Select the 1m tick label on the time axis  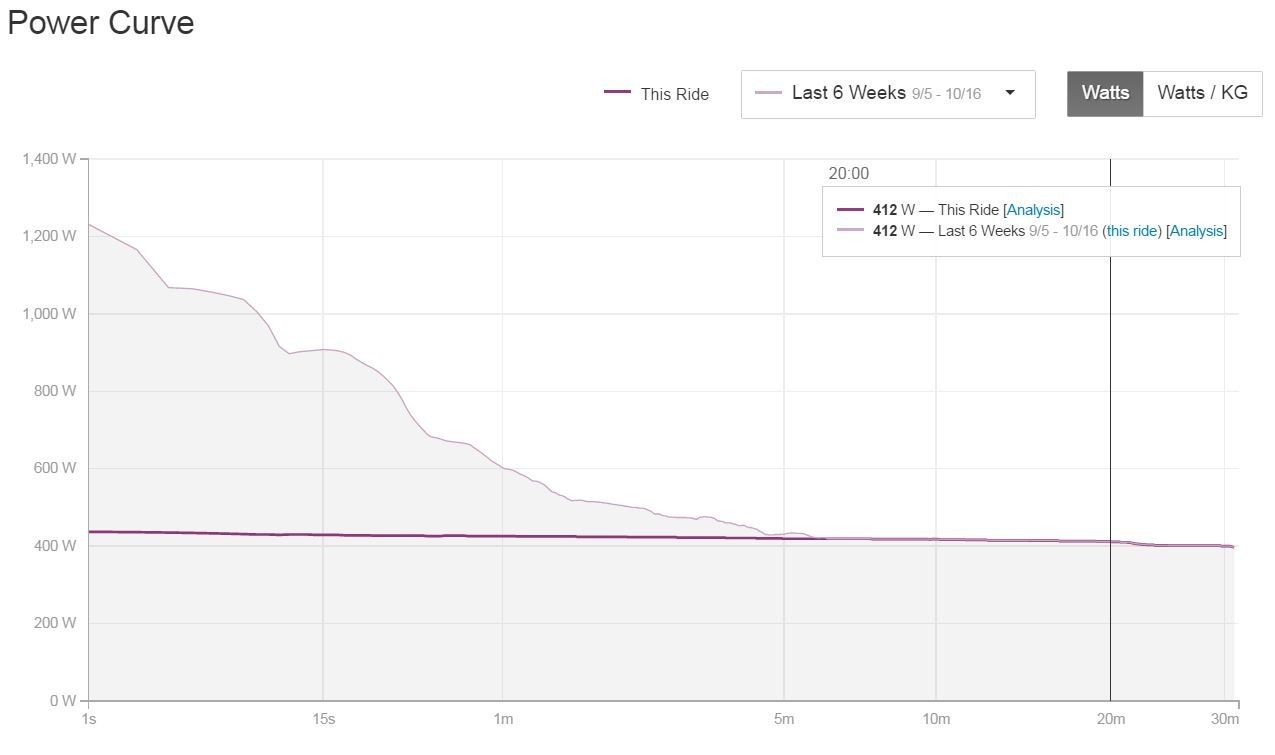pos(503,720)
